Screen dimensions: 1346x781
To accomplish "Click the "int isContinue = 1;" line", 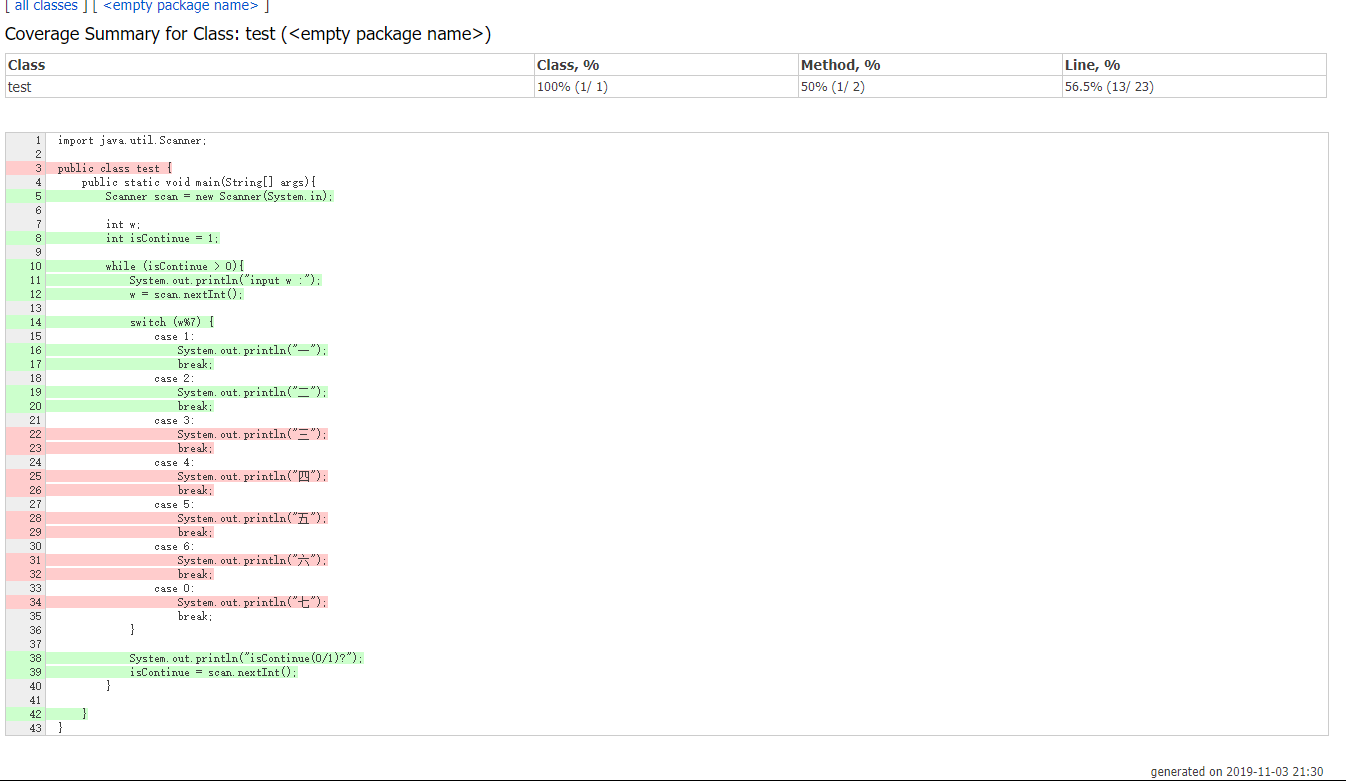I will click(x=162, y=238).
